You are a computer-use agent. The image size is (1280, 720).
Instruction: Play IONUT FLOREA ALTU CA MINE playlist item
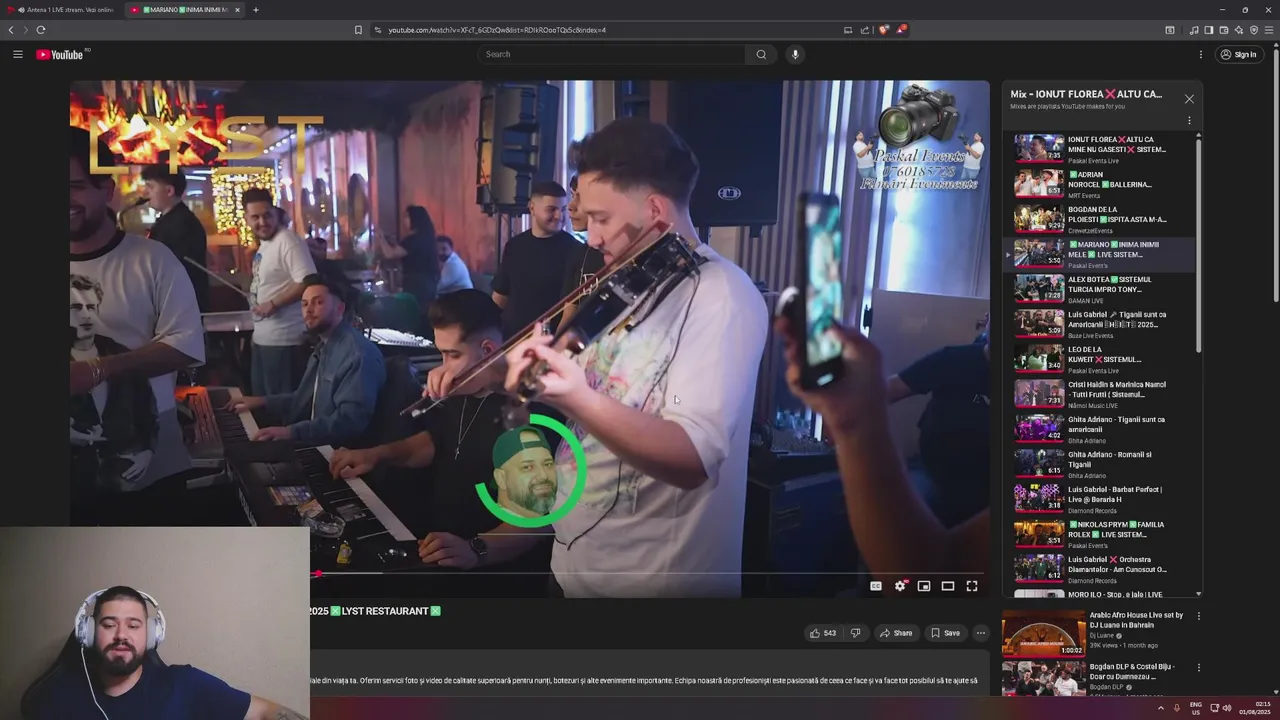pyautogui.click(x=1100, y=149)
